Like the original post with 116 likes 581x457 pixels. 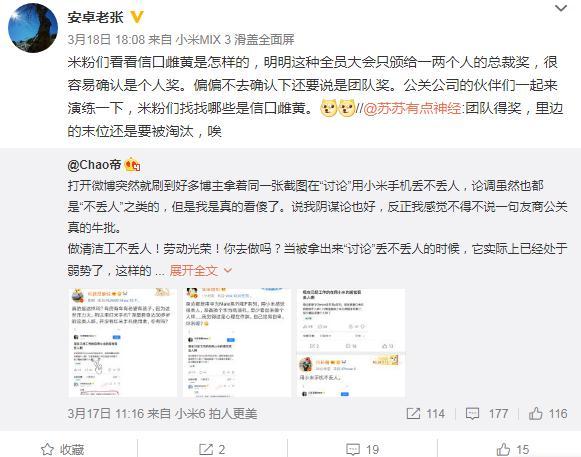click(548, 413)
